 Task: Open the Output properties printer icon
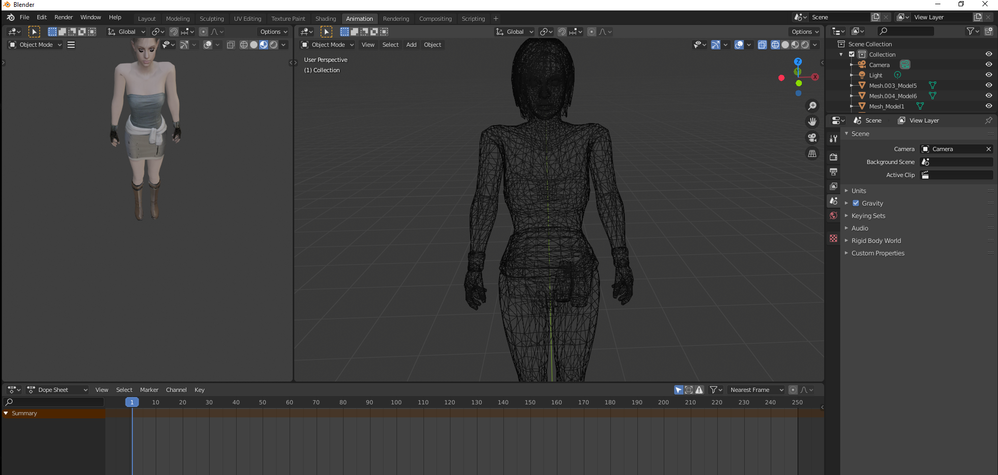833,172
